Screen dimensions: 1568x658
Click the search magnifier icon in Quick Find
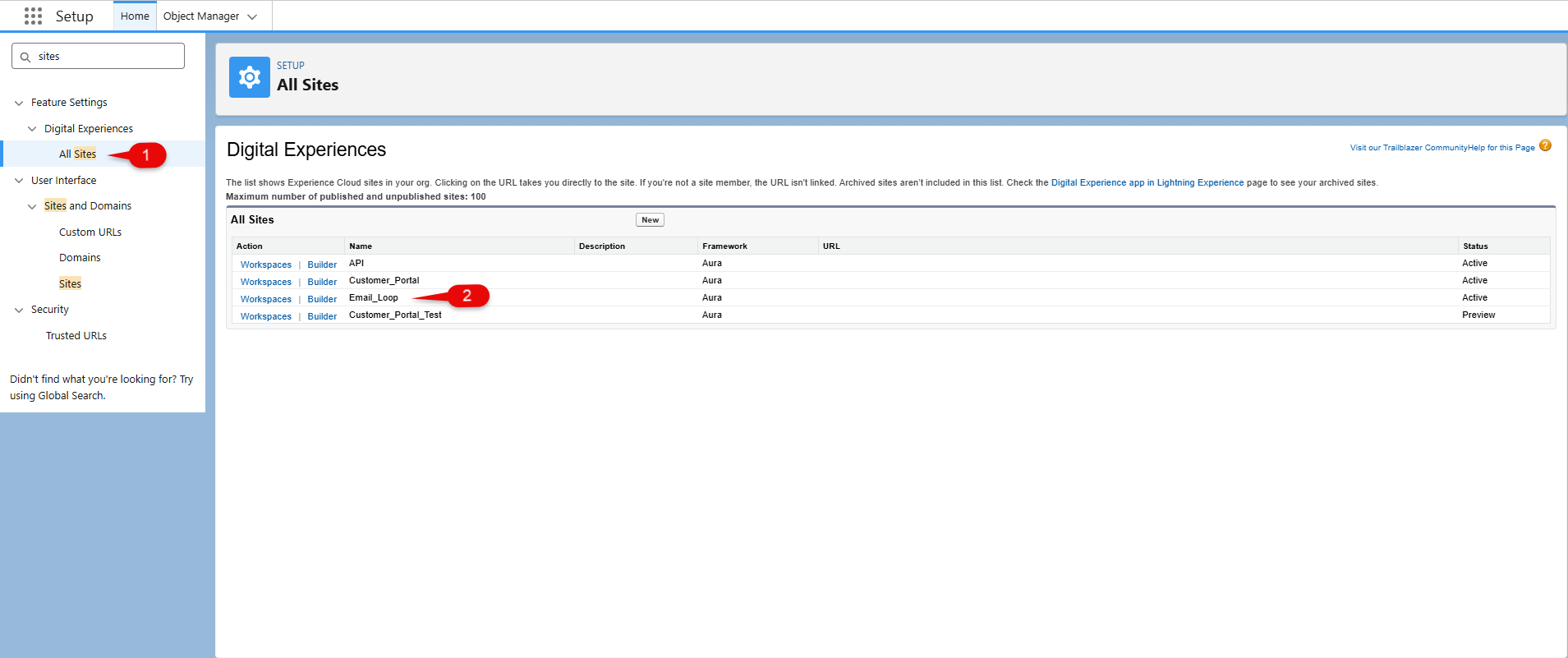tap(25, 57)
